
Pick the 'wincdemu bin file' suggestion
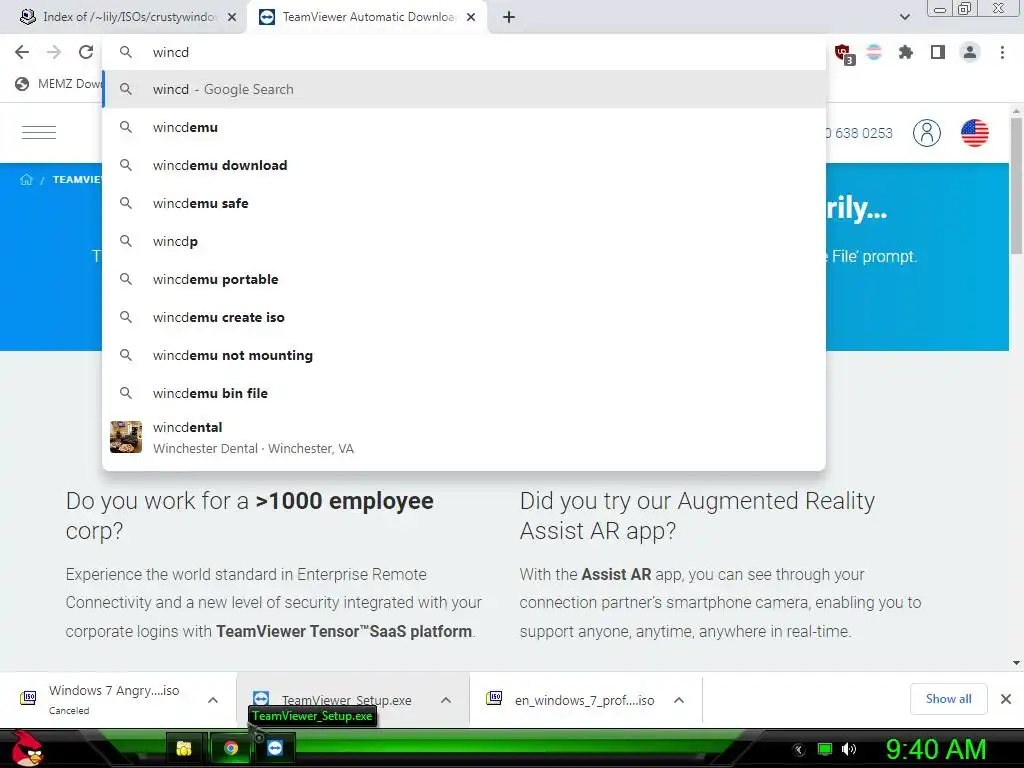(x=464, y=393)
